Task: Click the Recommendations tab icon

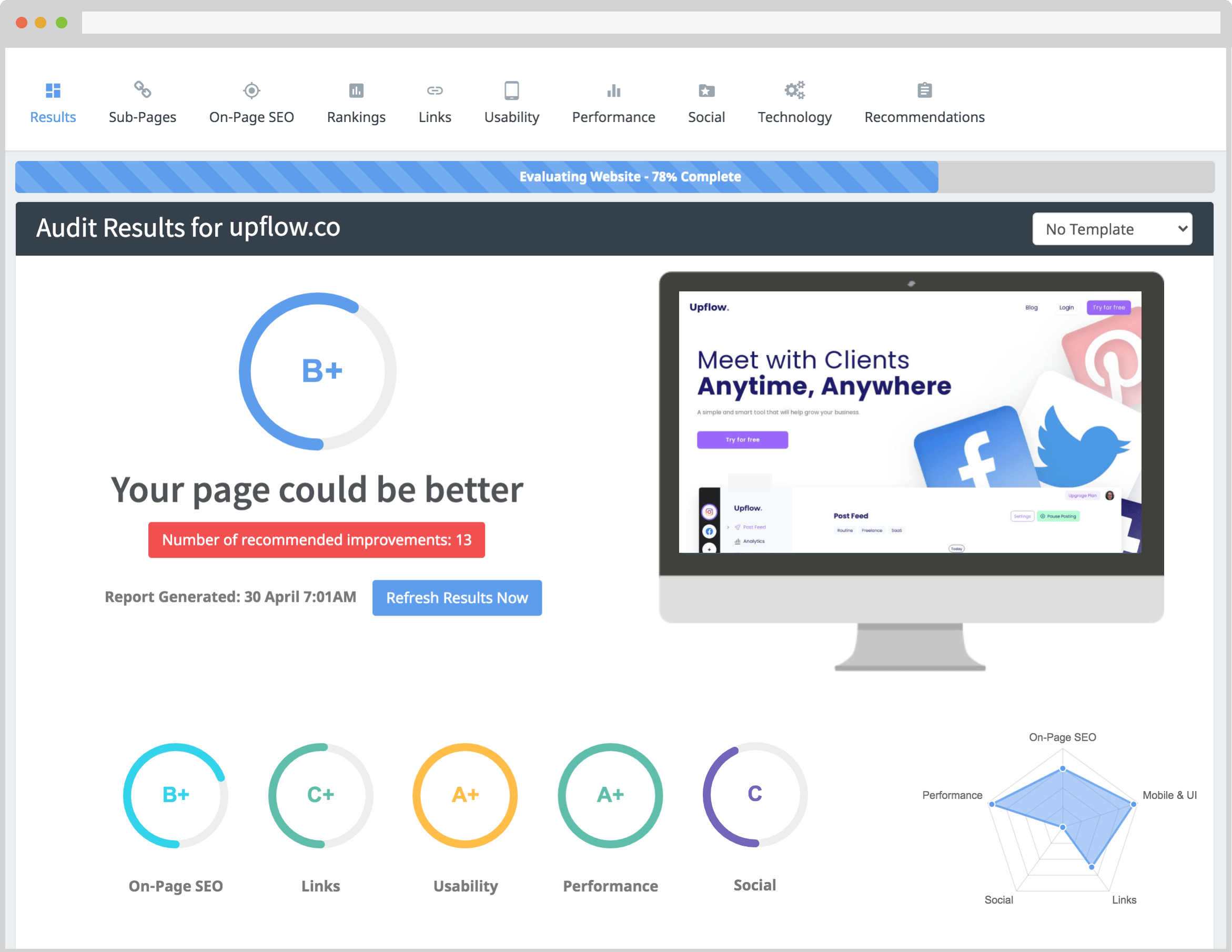Action: click(923, 90)
